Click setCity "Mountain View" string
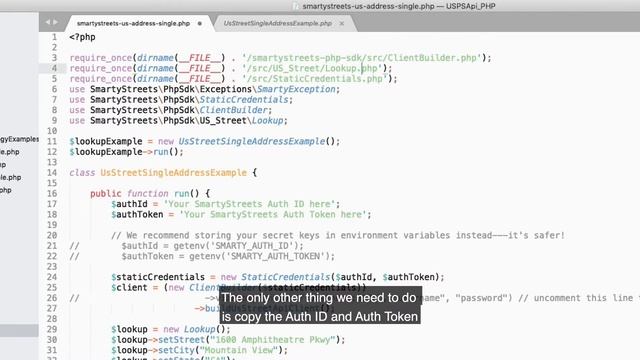 click(241, 350)
